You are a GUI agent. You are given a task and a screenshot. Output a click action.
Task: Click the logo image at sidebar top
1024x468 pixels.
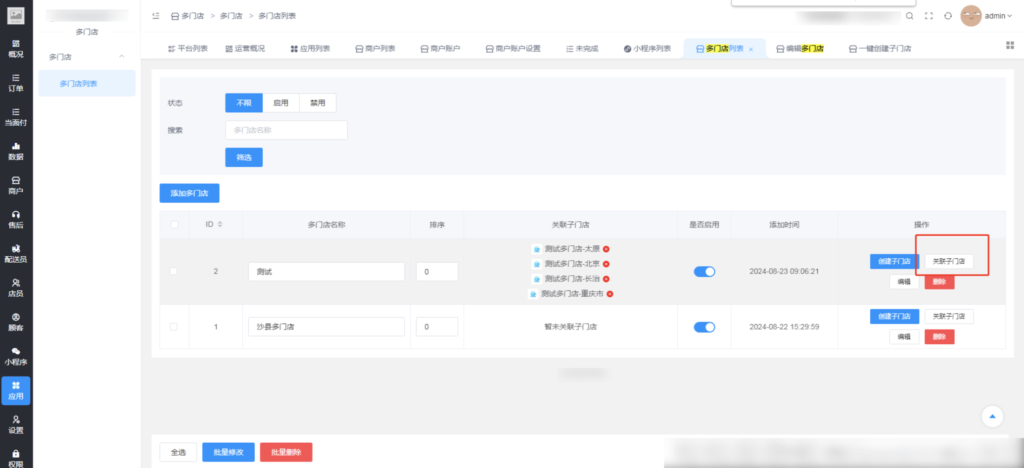(x=16, y=15)
